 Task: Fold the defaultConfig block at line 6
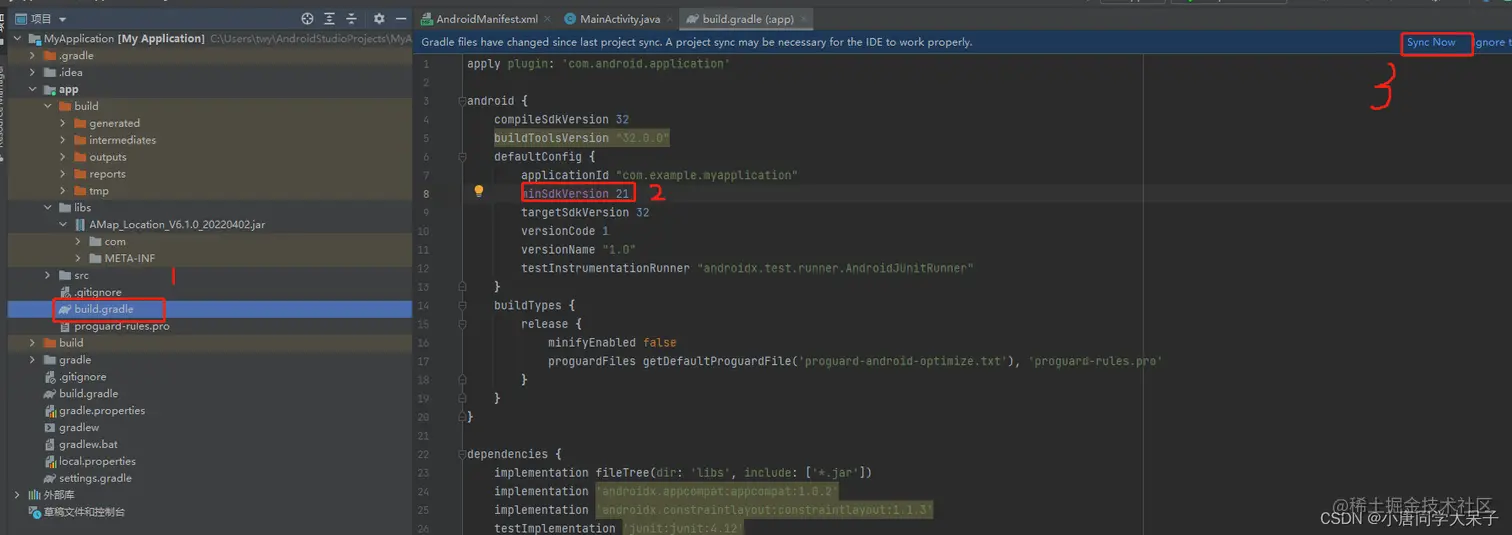462,157
